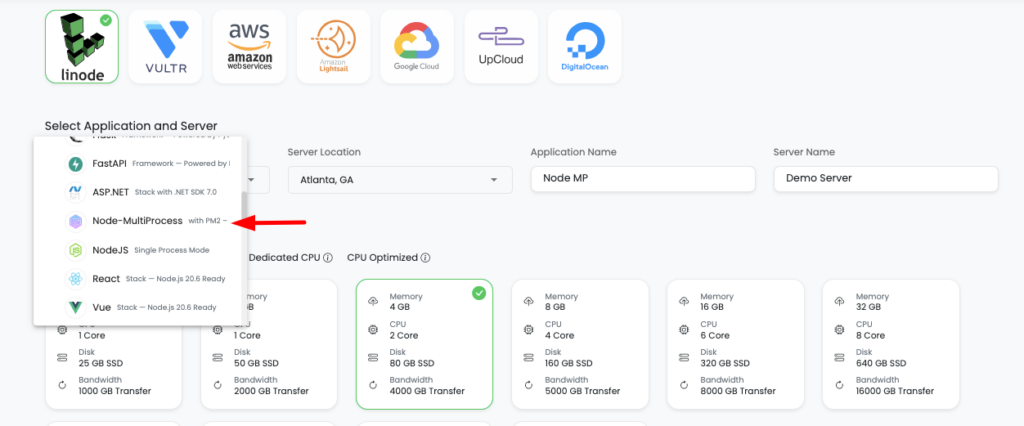Click memory icon on 4 GB plan
1024x426 pixels.
(x=374, y=301)
